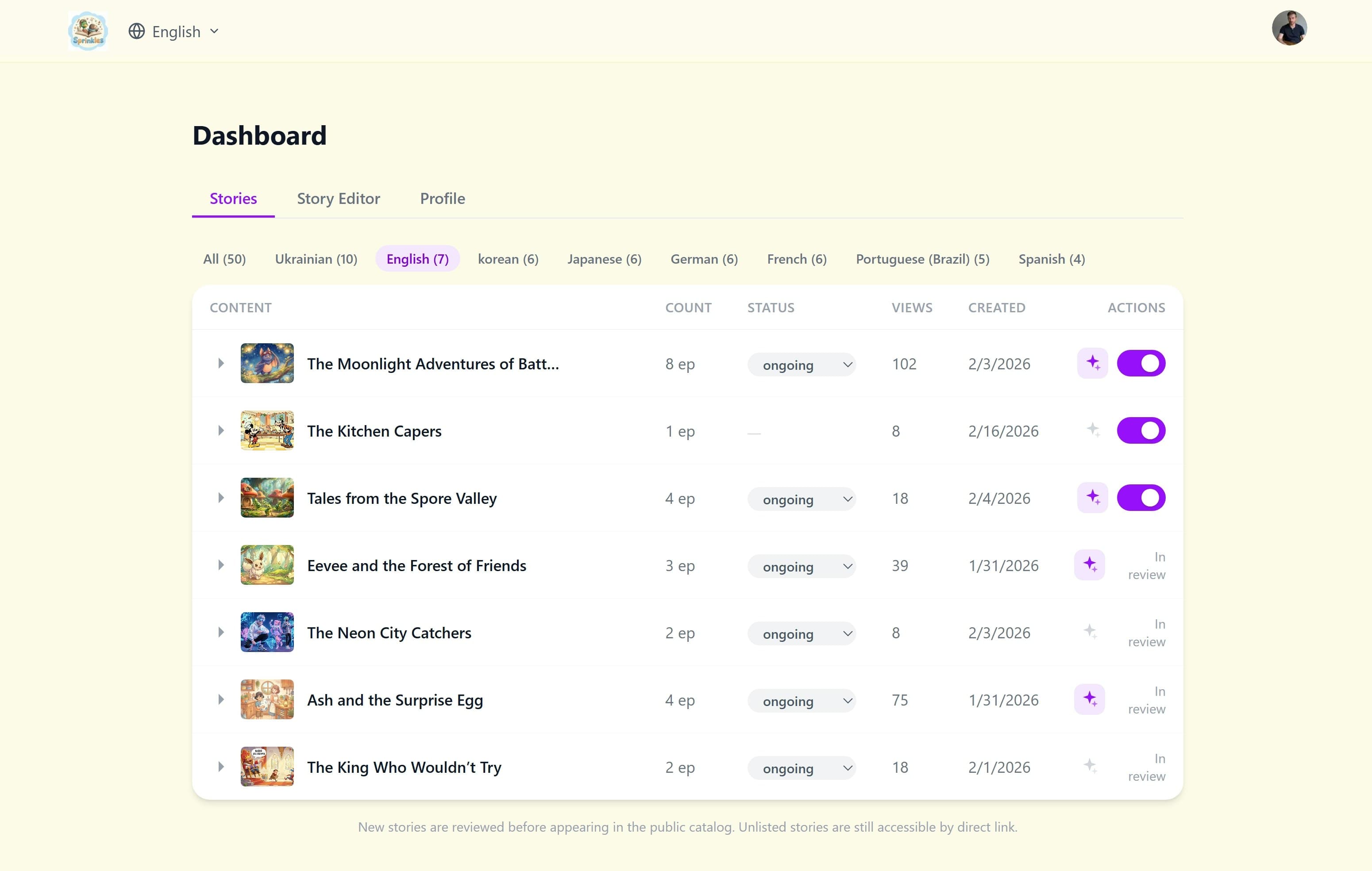Click the dimmed sparkle icon on The Kitchen Capers row

(x=1093, y=431)
